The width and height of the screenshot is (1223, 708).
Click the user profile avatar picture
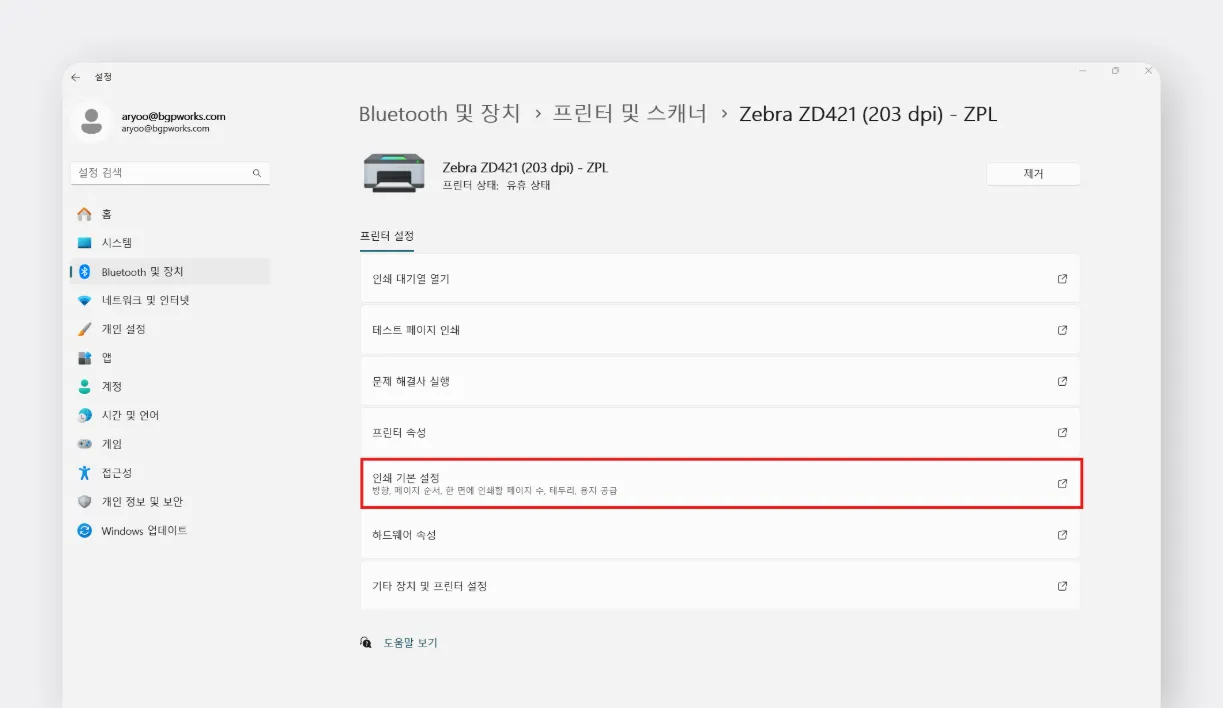[x=91, y=122]
